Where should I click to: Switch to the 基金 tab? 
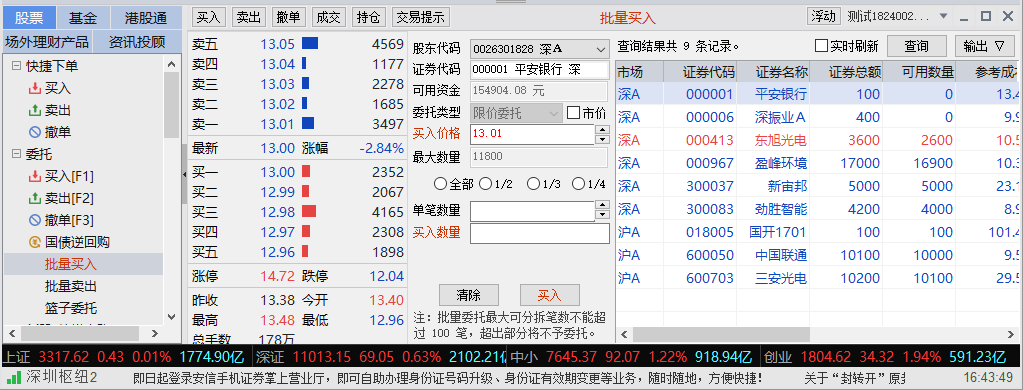coord(82,18)
